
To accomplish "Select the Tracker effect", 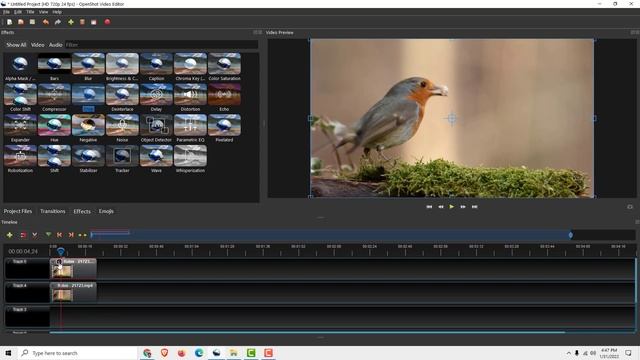I will (x=122, y=159).
